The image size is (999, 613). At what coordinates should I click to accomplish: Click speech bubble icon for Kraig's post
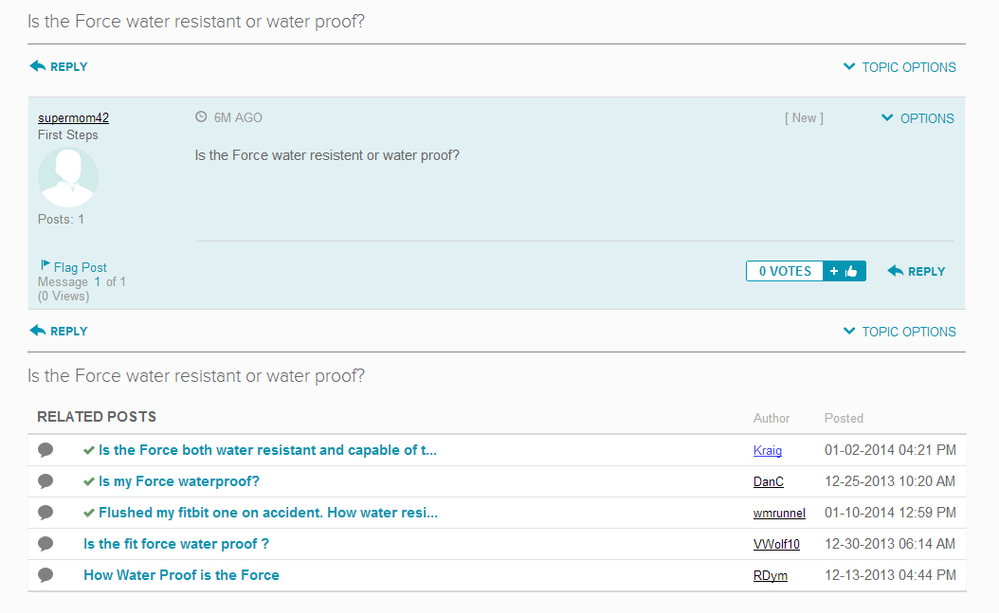pyautogui.click(x=45, y=450)
